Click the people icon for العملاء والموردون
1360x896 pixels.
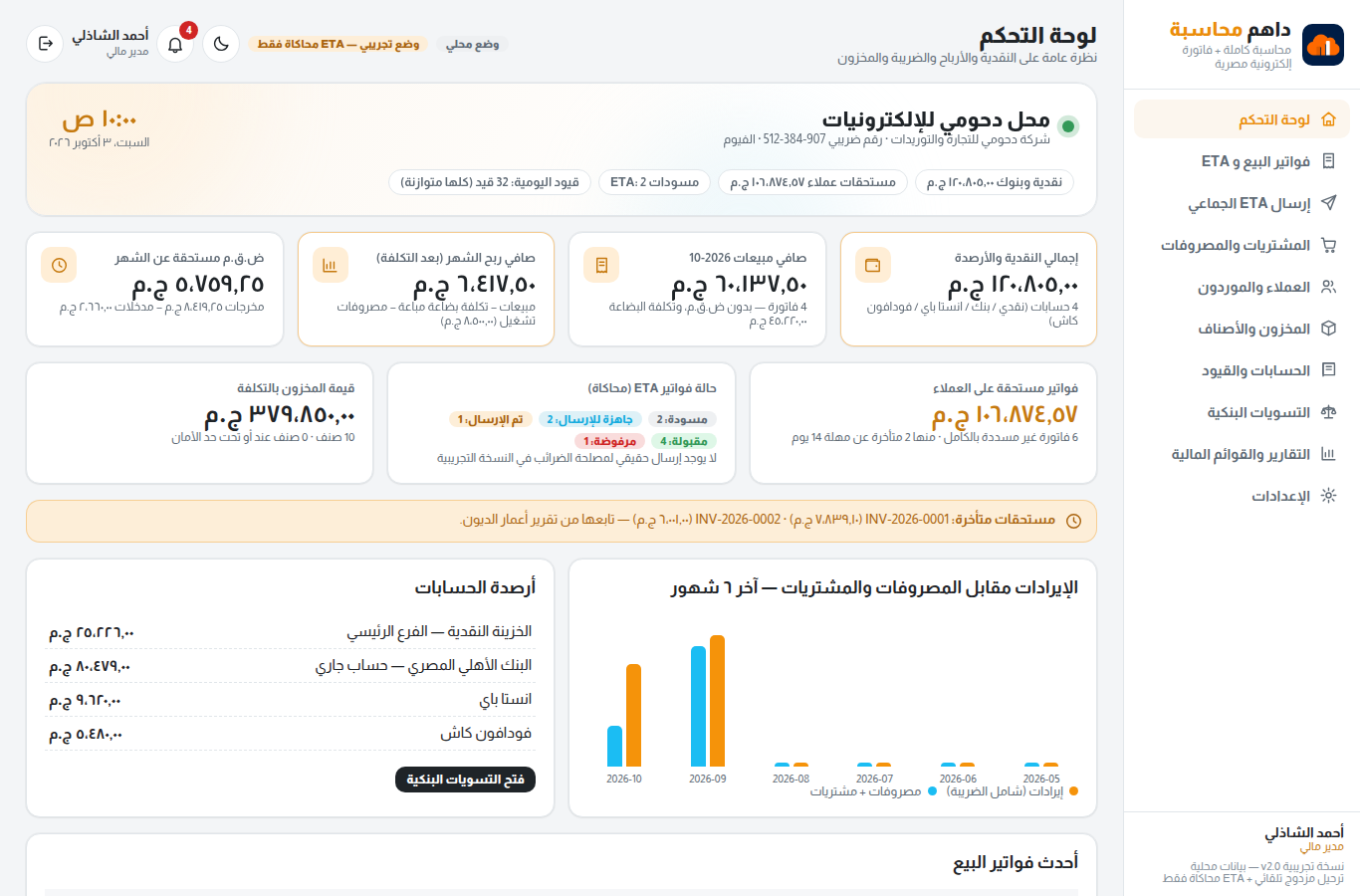coord(1328,287)
